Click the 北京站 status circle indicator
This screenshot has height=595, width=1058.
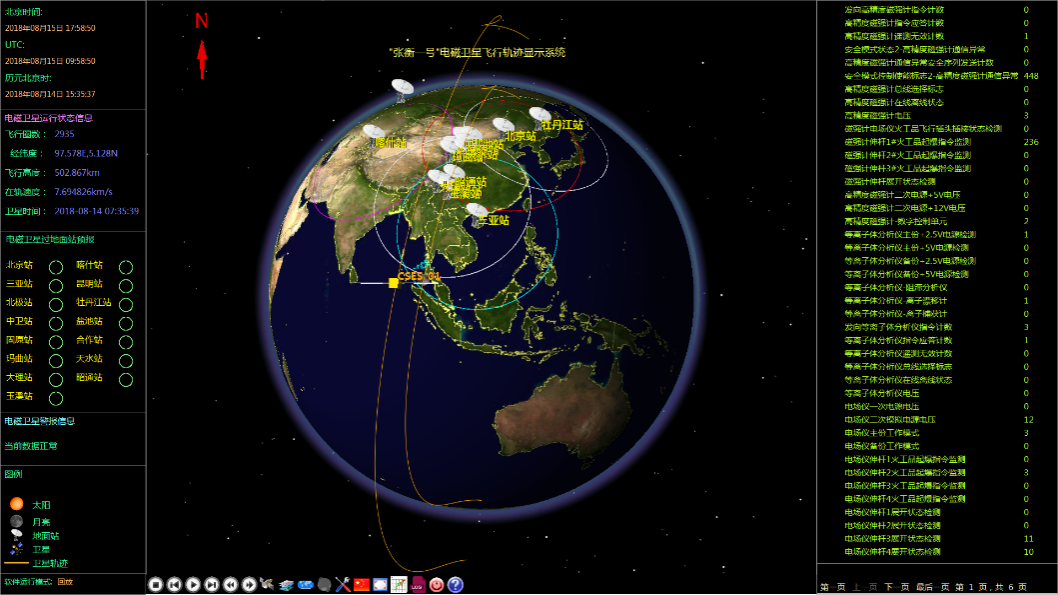56,267
